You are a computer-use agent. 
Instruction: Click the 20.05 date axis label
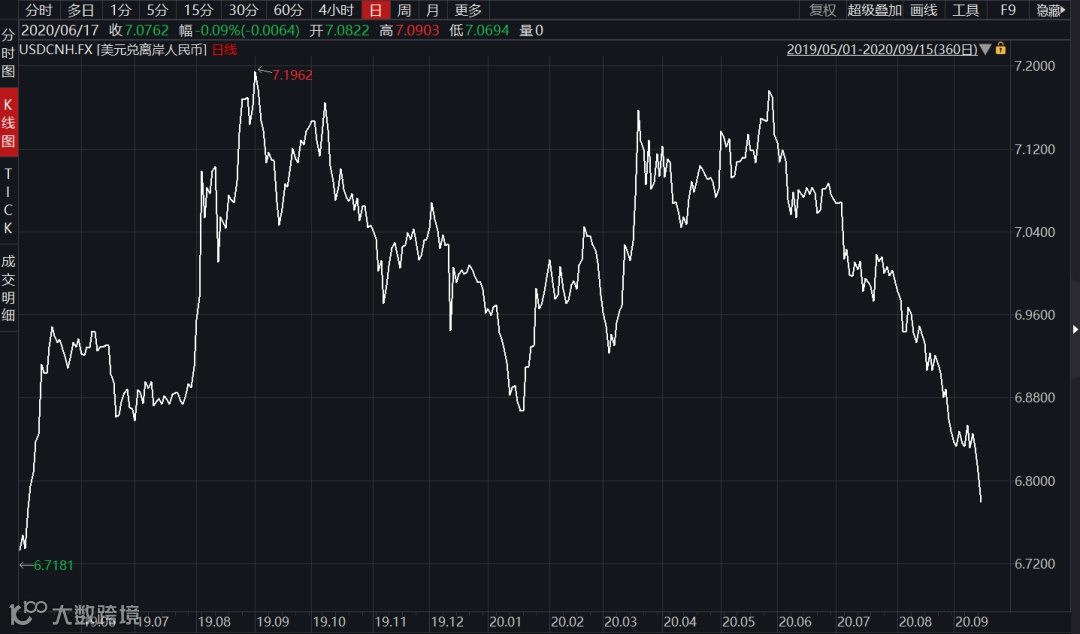pos(738,622)
